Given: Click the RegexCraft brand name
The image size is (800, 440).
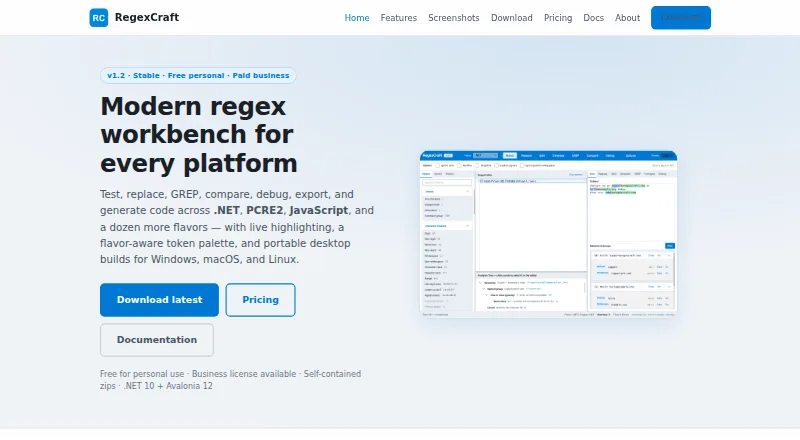Looking at the screenshot, I should coord(147,17).
